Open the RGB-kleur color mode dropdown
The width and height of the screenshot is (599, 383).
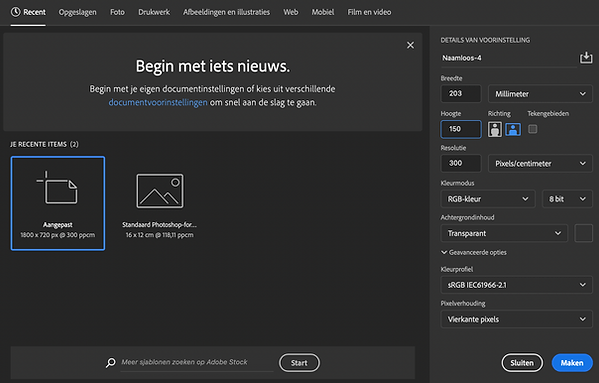click(488, 199)
